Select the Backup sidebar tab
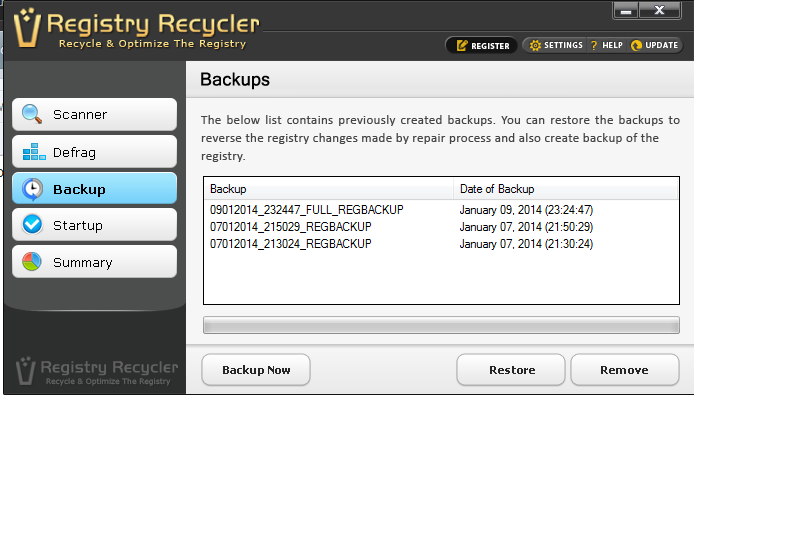Image resolution: width=800 pixels, height=533 pixels. 94,189
